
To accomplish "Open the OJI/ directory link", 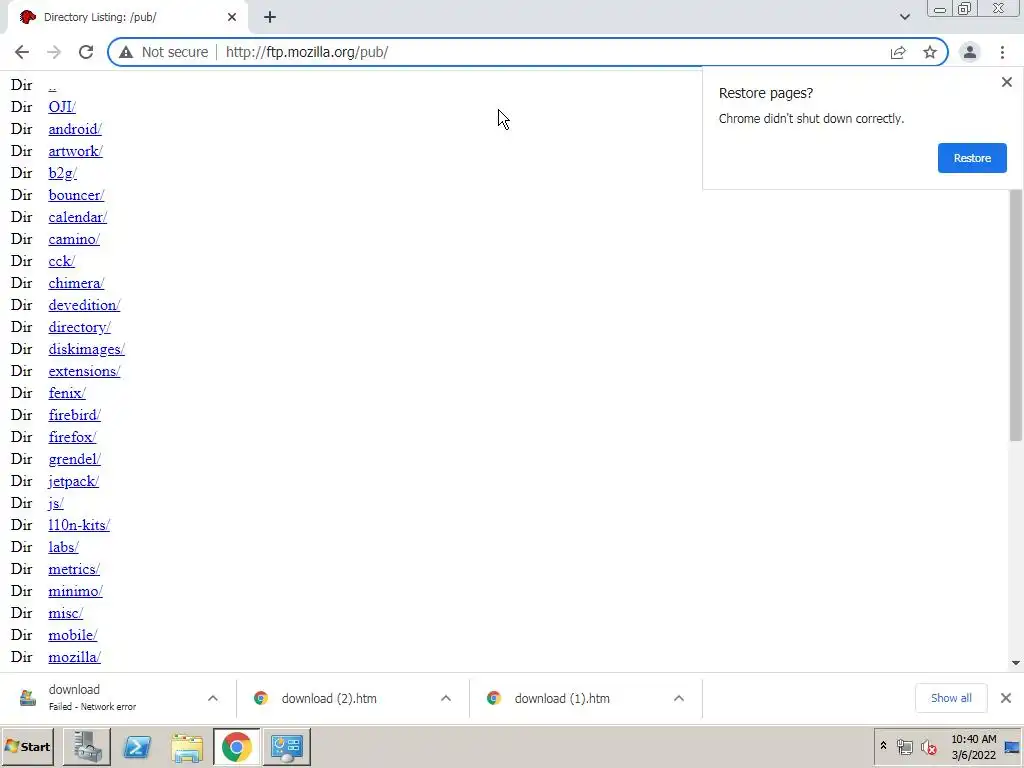I will pos(62,106).
